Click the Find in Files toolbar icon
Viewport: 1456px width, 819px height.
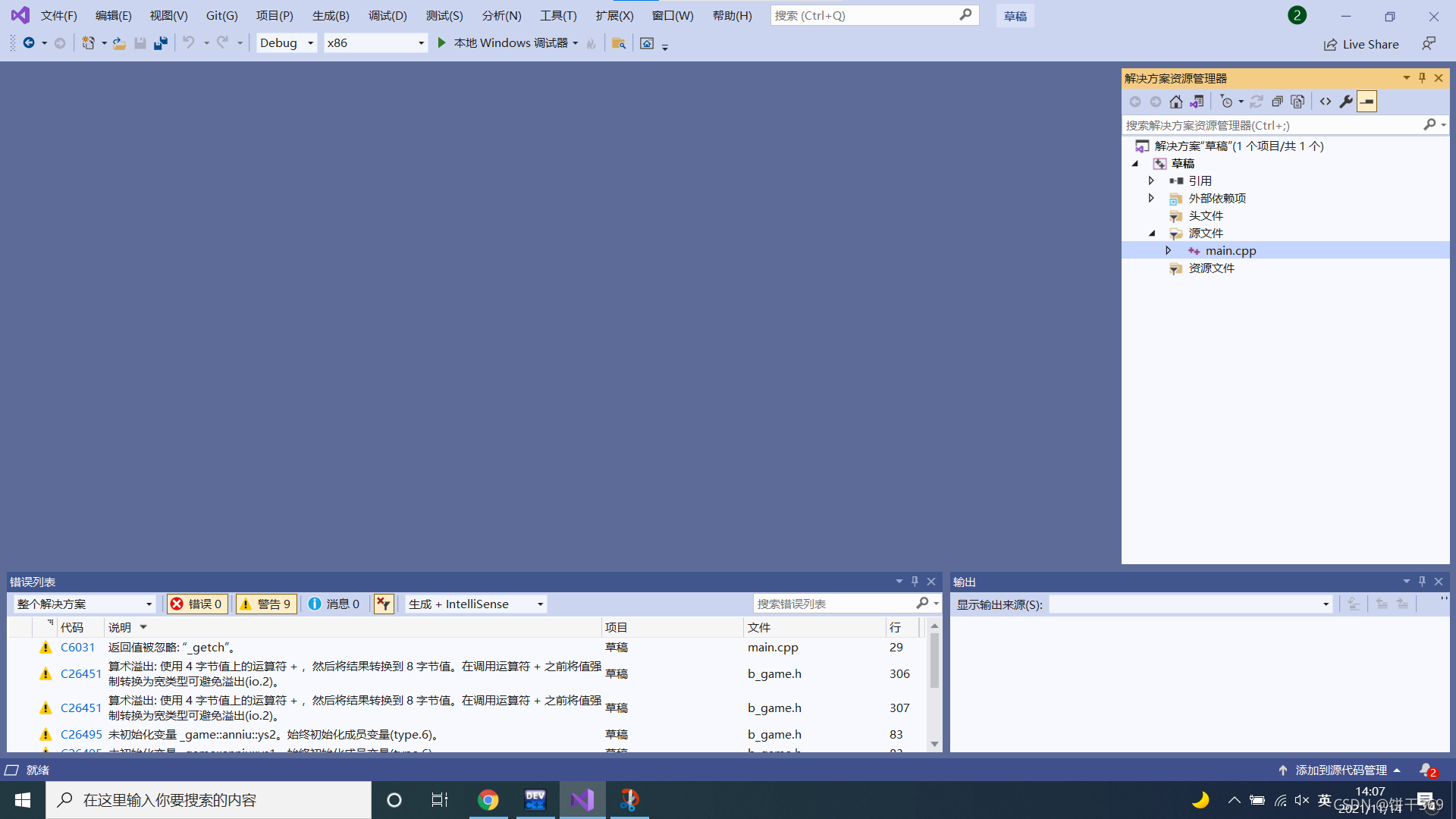click(x=619, y=43)
